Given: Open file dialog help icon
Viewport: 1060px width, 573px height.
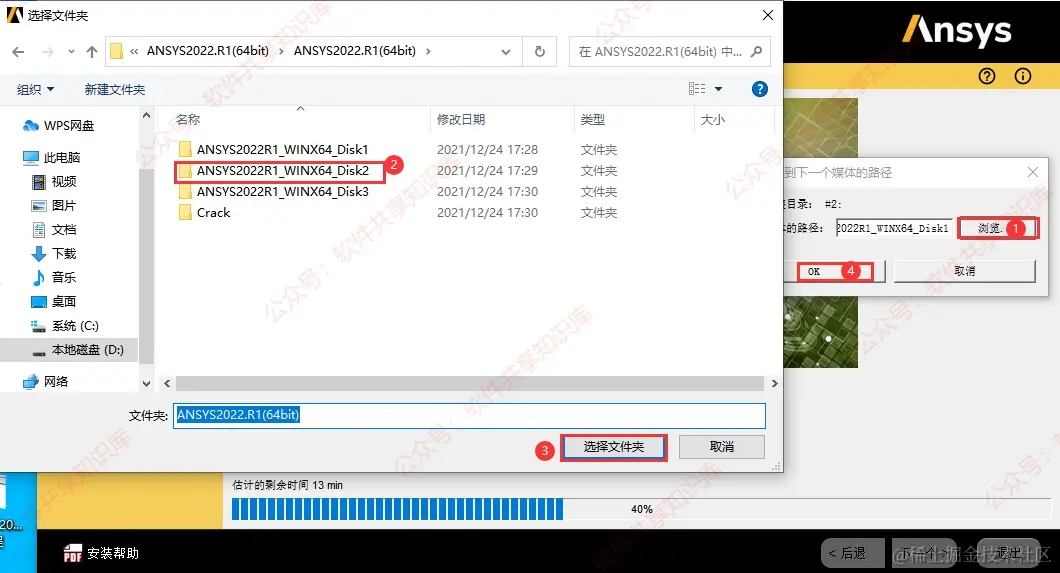Looking at the screenshot, I should [760, 89].
